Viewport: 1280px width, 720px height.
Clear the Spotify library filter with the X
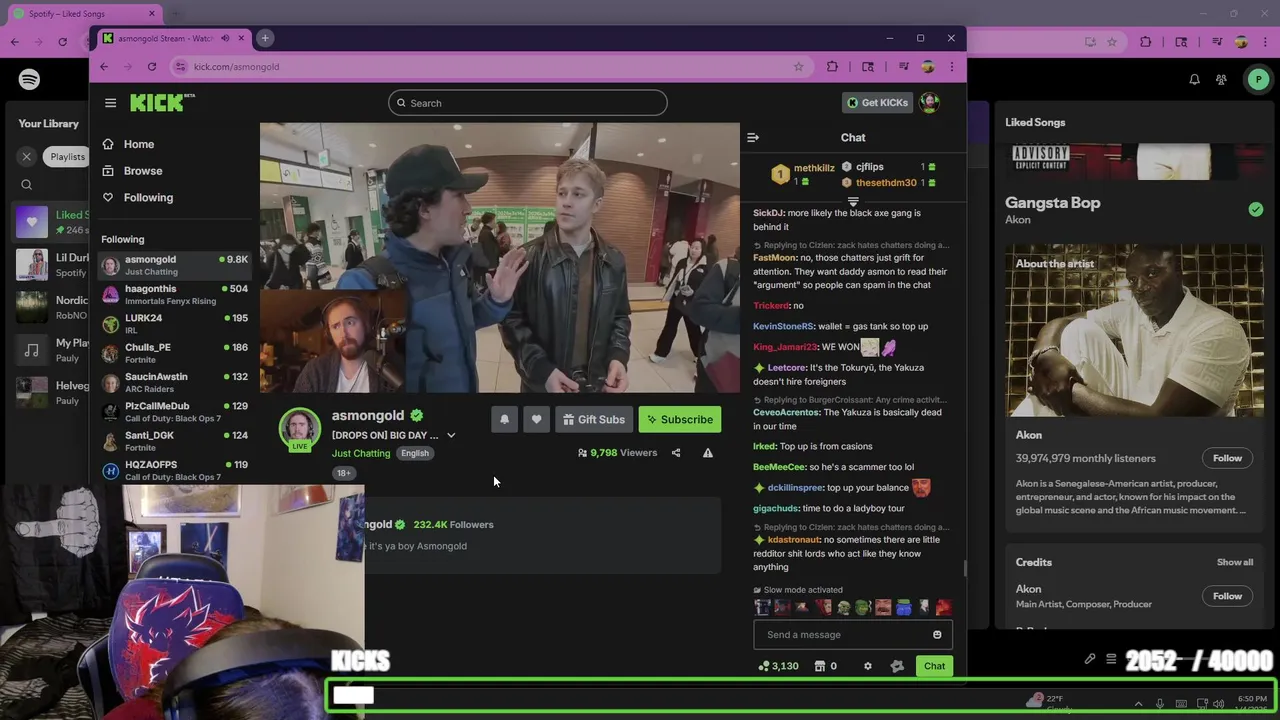pos(27,157)
